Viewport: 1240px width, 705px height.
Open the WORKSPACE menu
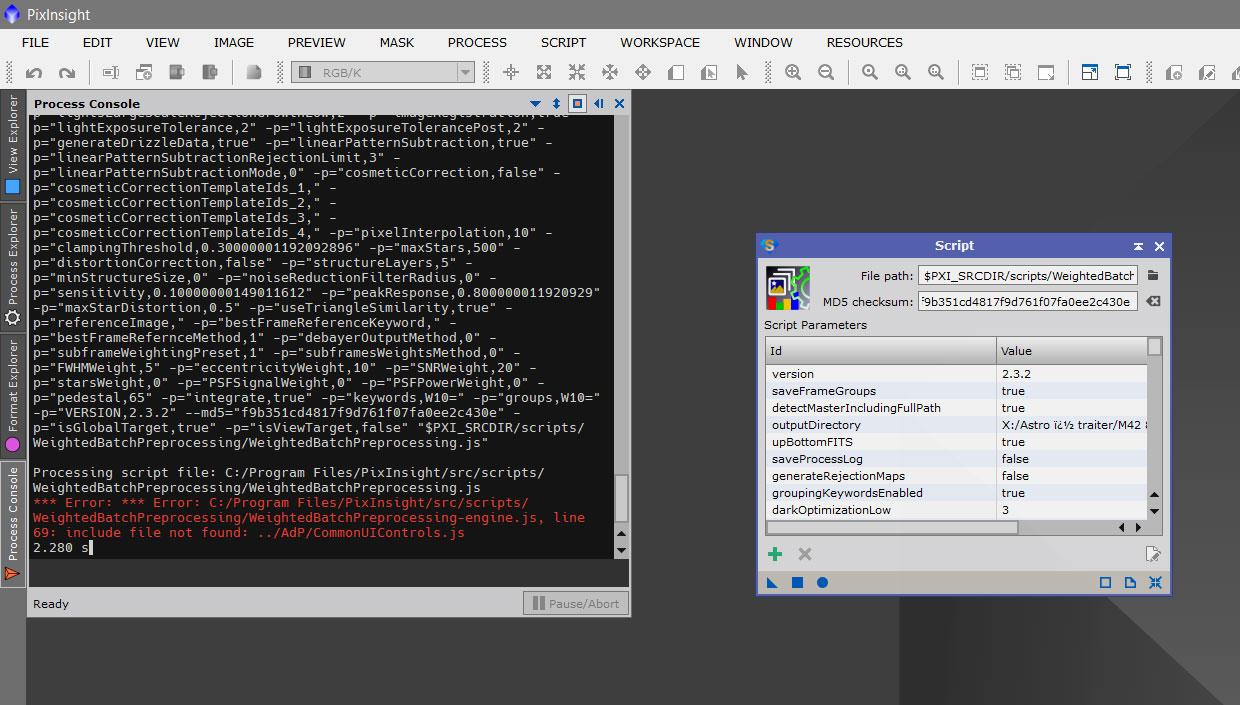coord(660,42)
